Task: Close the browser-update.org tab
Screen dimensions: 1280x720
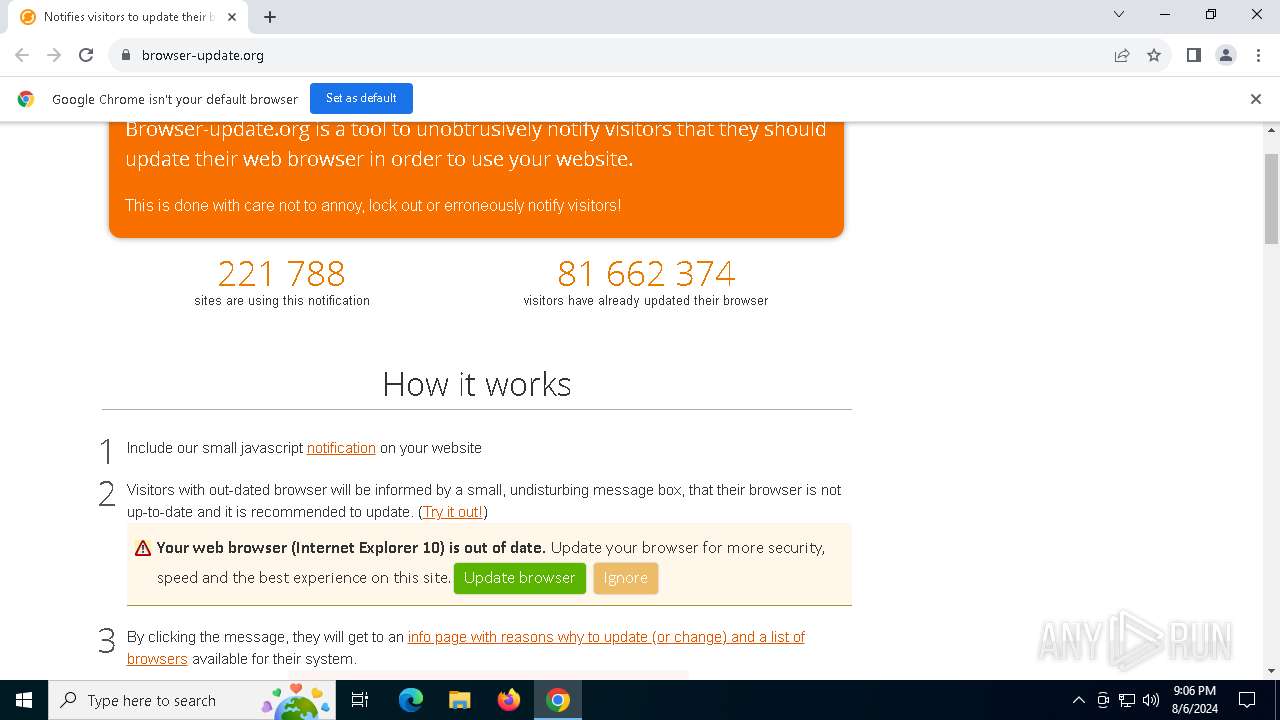Action: (x=233, y=17)
